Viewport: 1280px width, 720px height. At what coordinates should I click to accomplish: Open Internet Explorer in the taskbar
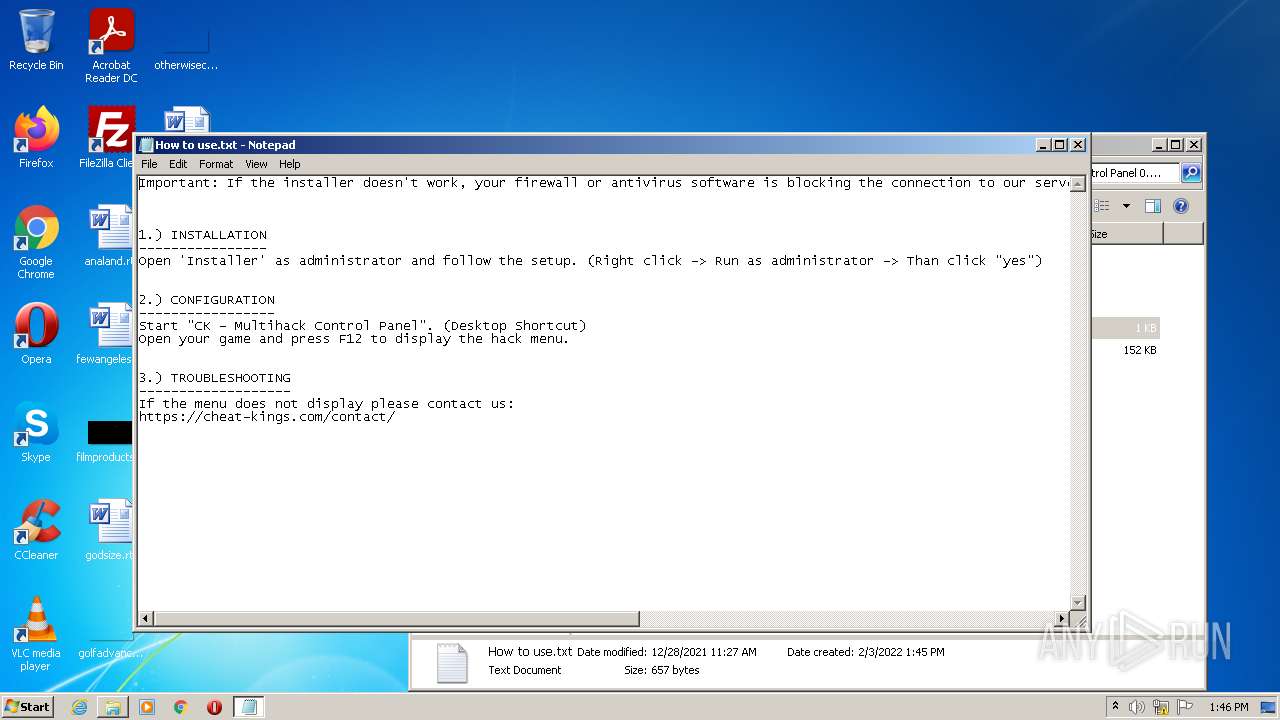point(79,707)
